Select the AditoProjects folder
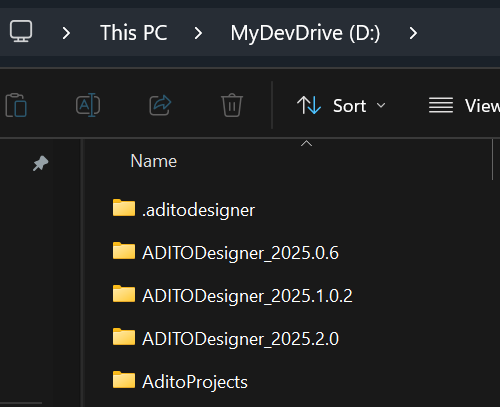 click(x=180, y=382)
